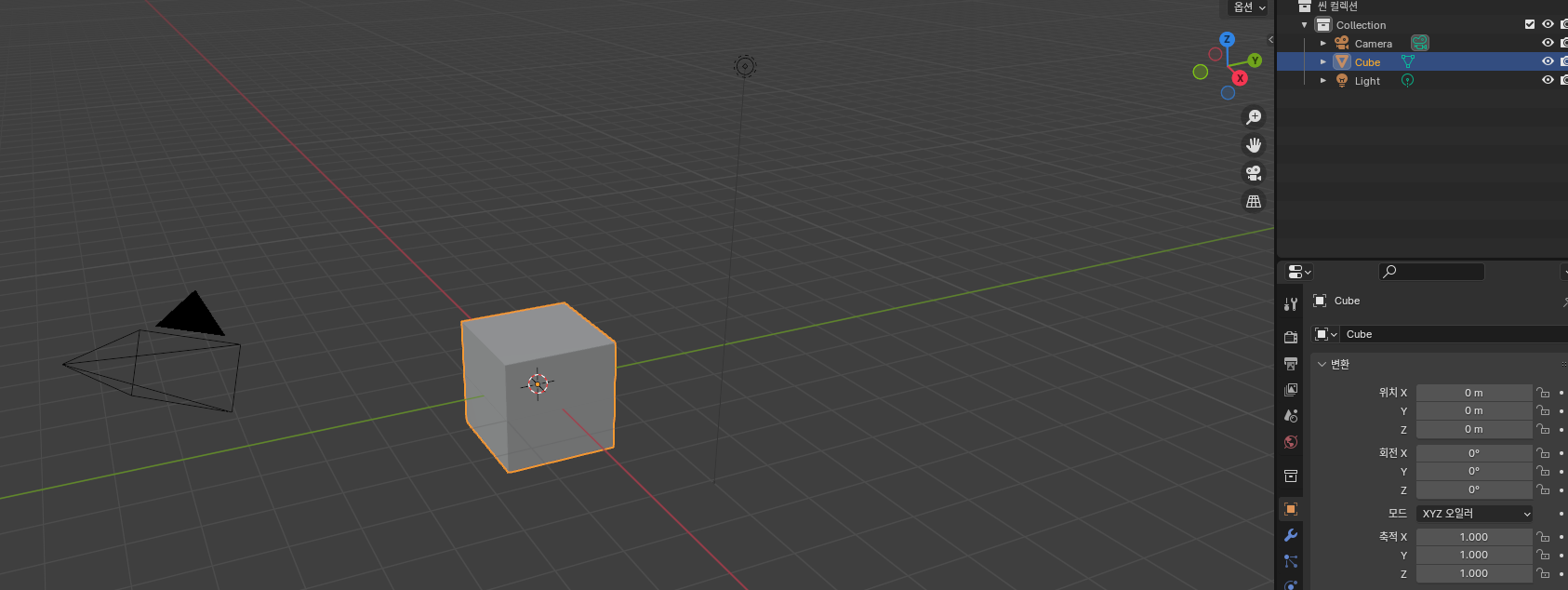Collapse the 변환 transform panel
The width and height of the screenshot is (1568, 590).
[x=1322, y=364]
